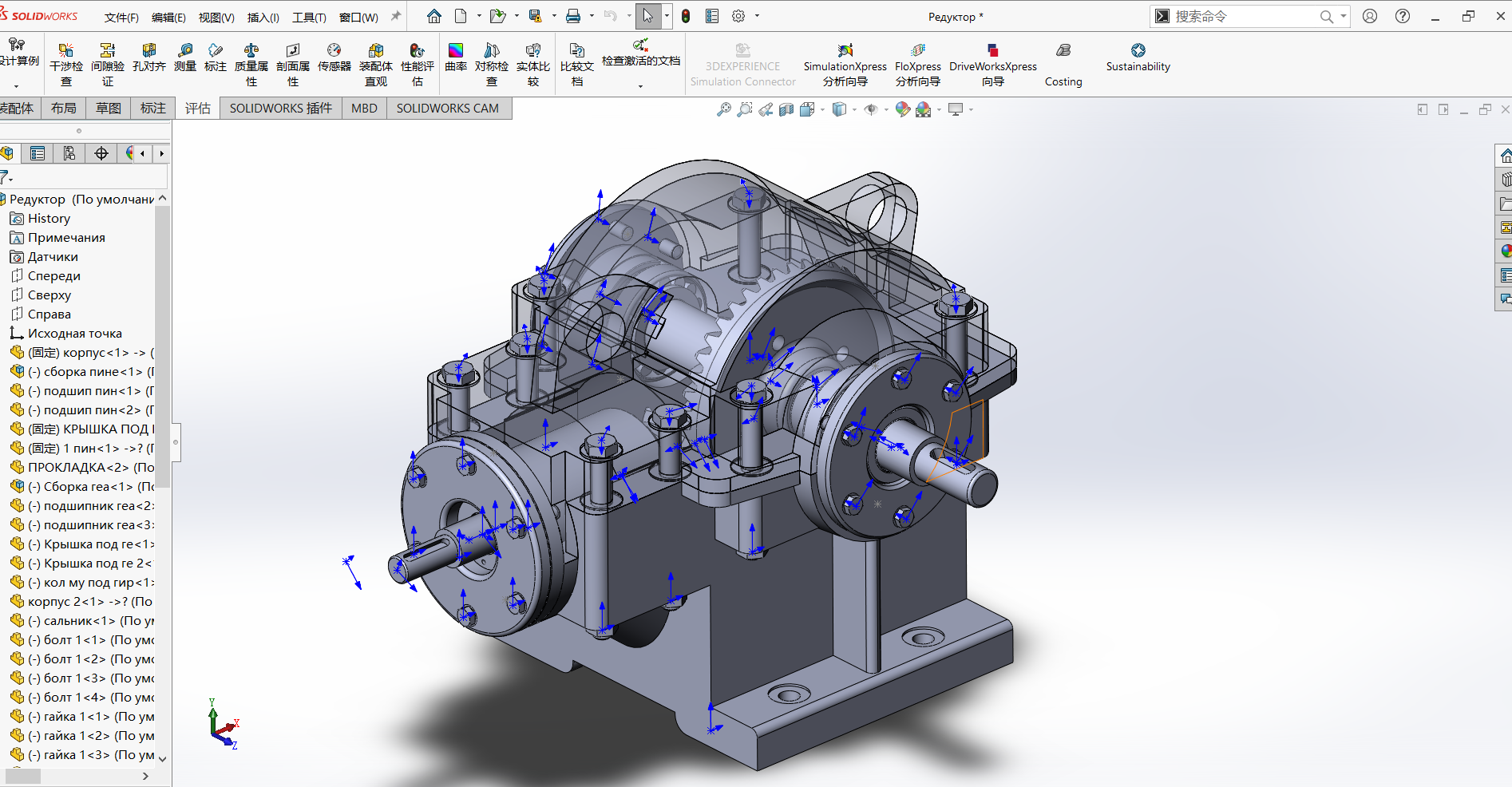Open 质量属性 mass properties
1512x787 pixels.
click(251, 64)
